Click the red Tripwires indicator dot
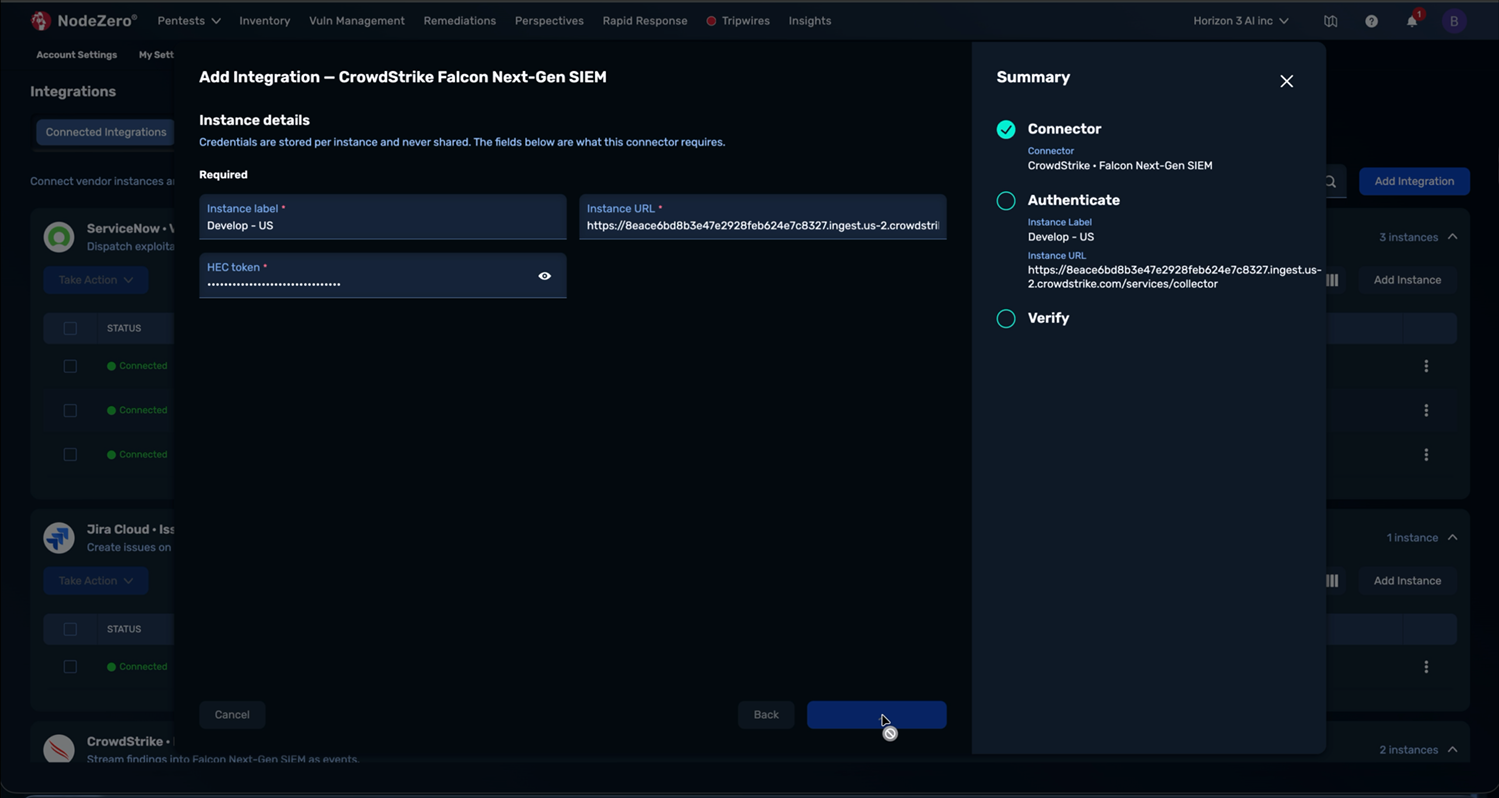This screenshot has width=1499, height=798. pos(711,21)
